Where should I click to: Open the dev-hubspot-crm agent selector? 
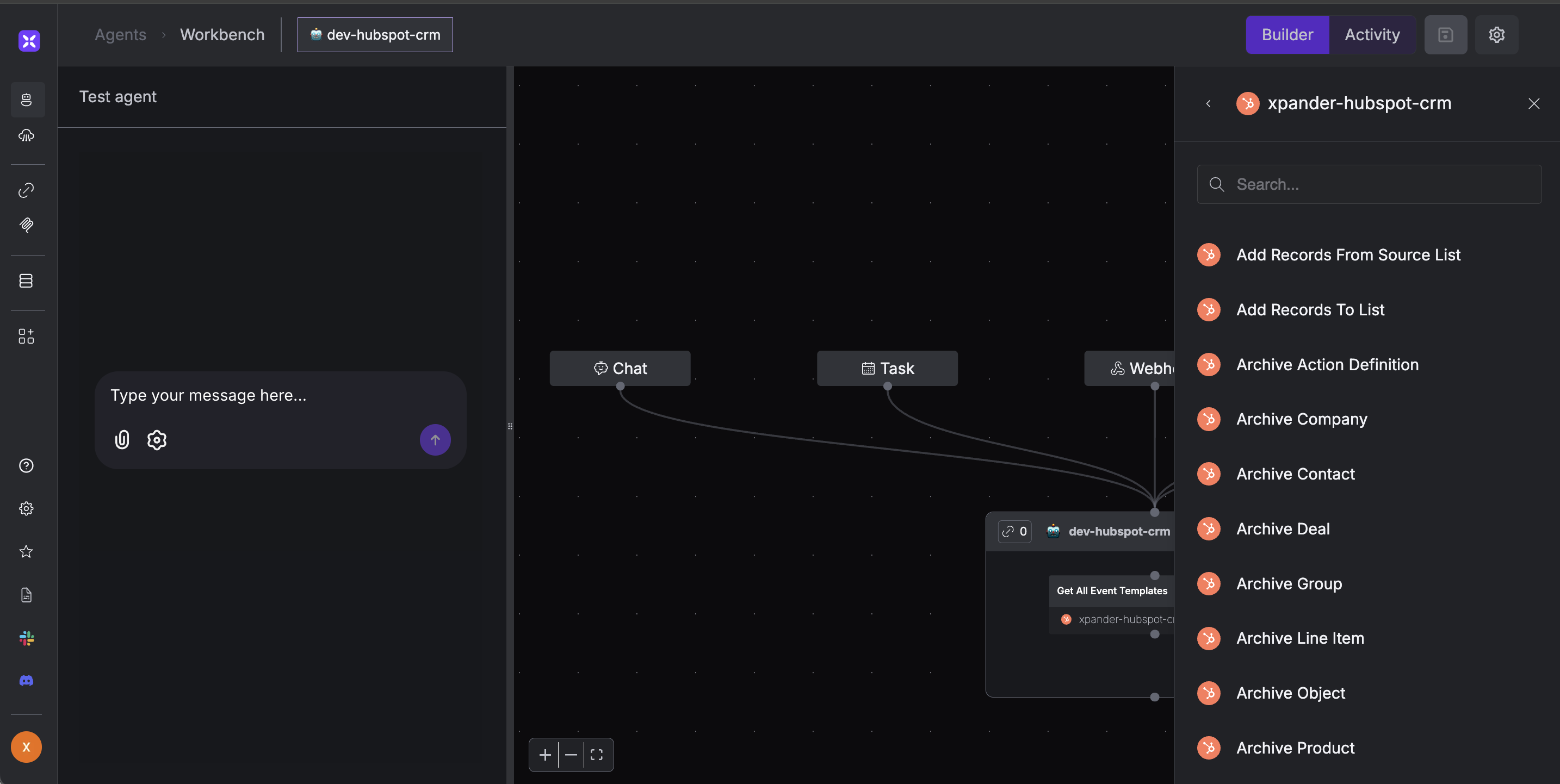tap(375, 35)
